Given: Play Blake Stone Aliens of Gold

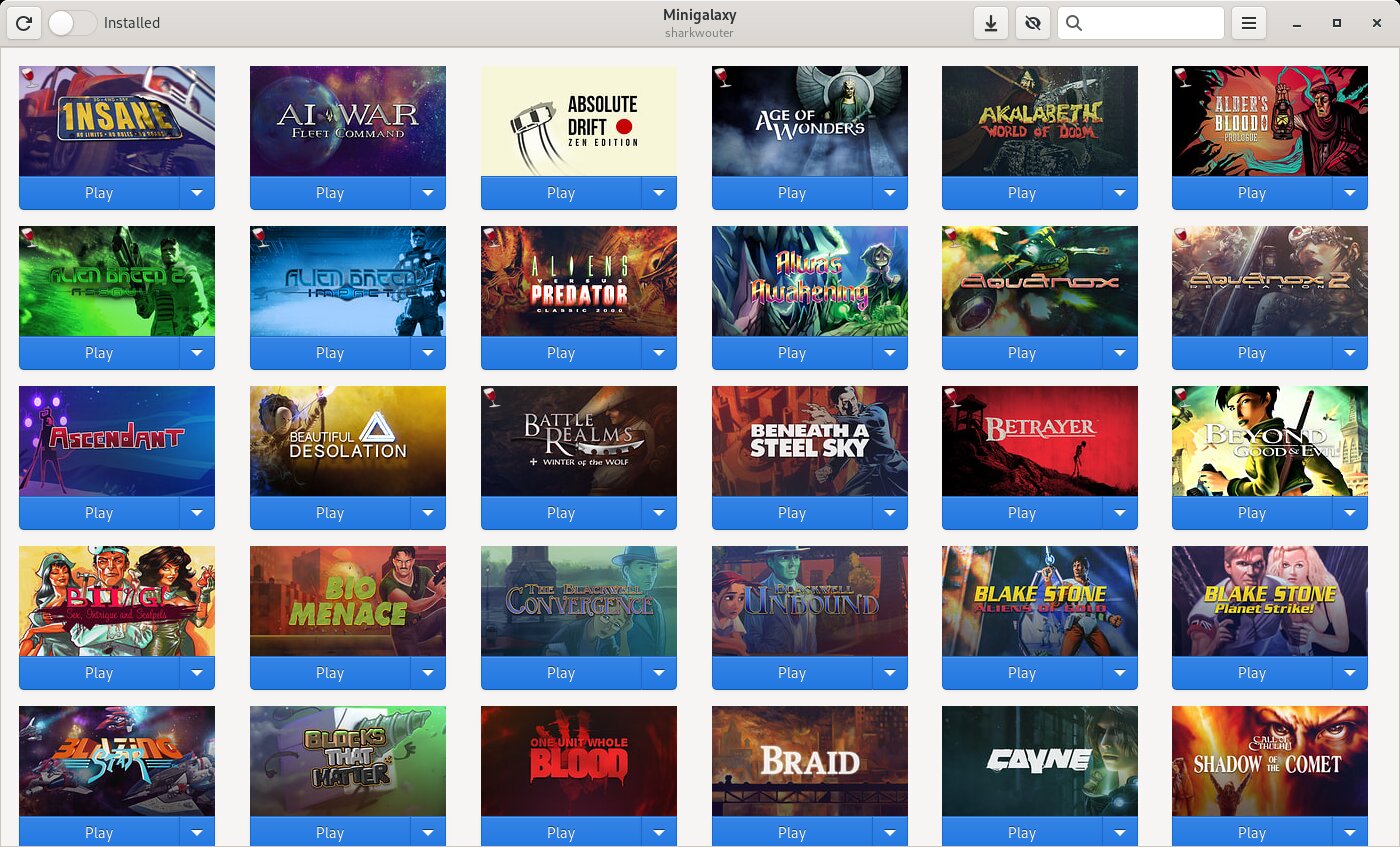Looking at the screenshot, I should [1021, 672].
